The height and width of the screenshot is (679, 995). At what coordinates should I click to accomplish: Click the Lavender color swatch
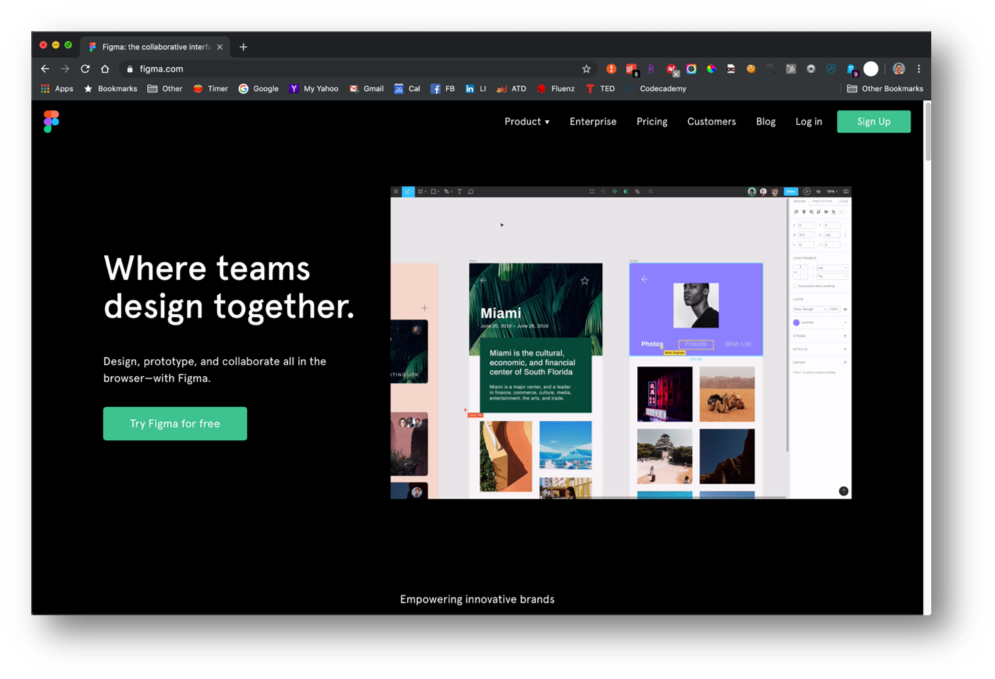click(796, 322)
